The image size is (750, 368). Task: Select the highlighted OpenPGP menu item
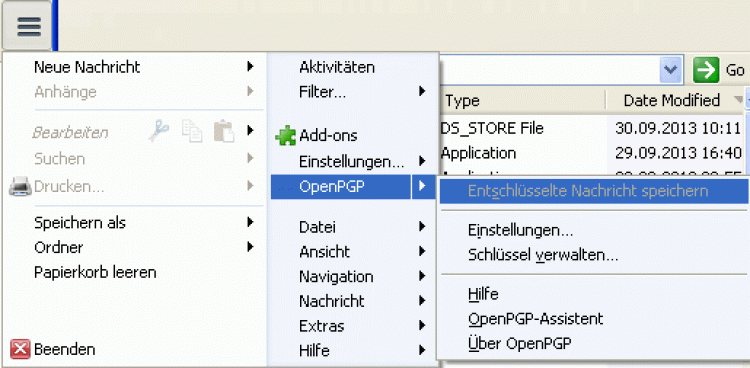pyautogui.click(x=353, y=186)
